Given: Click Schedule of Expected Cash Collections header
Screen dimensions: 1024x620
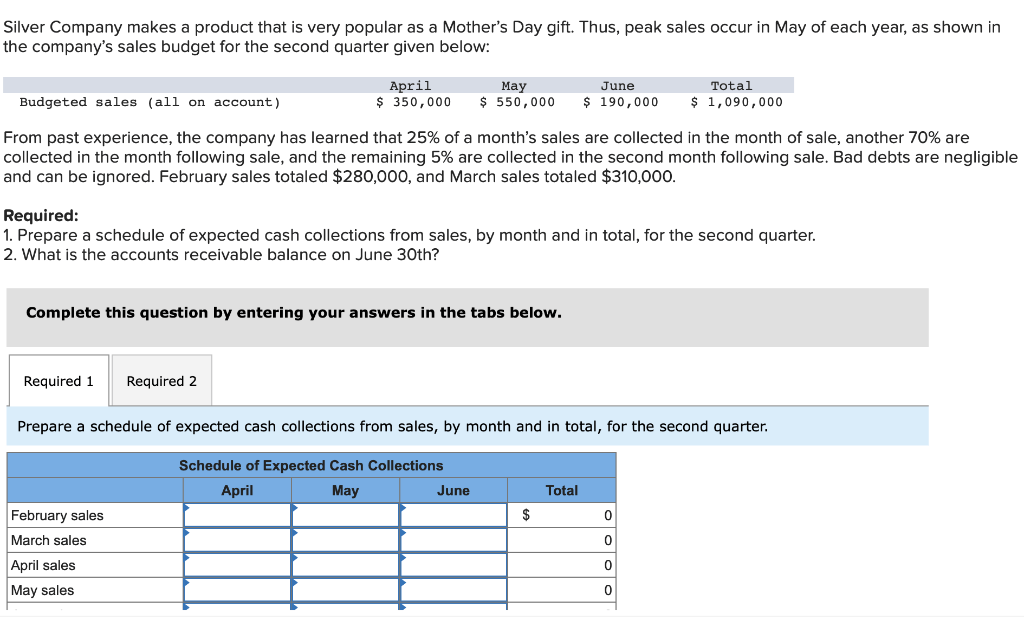Looking at the screenshot, I should point(311,465).
